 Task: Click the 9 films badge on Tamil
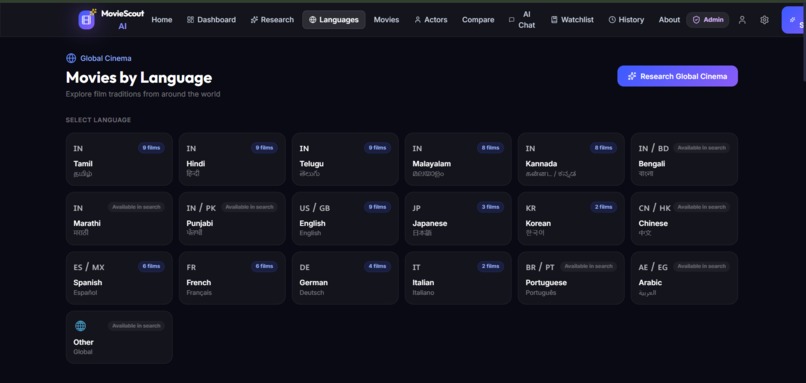click(x=151, y=148)
